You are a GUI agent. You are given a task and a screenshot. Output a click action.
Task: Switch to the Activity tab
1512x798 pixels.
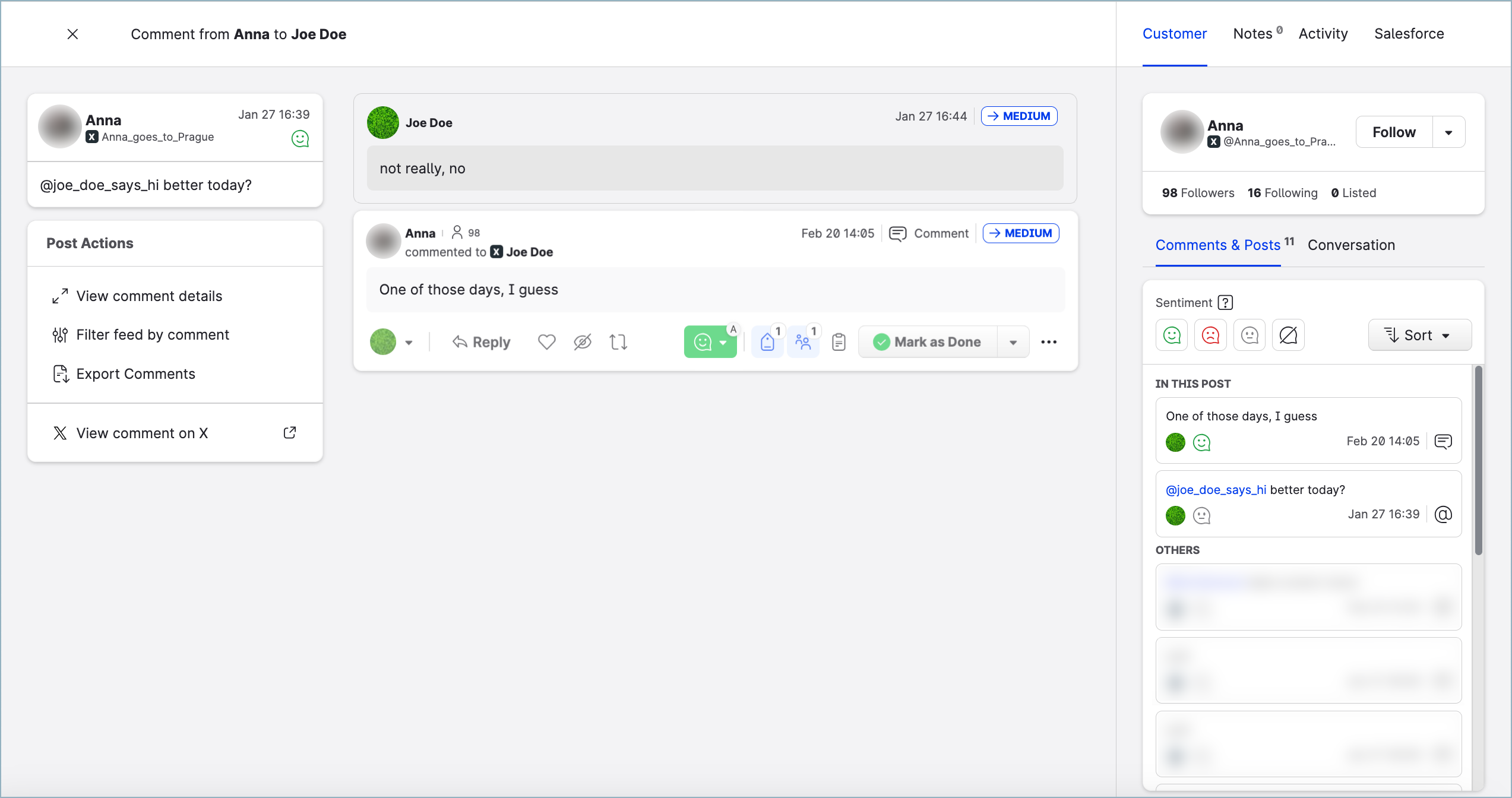coord(1323,34)
